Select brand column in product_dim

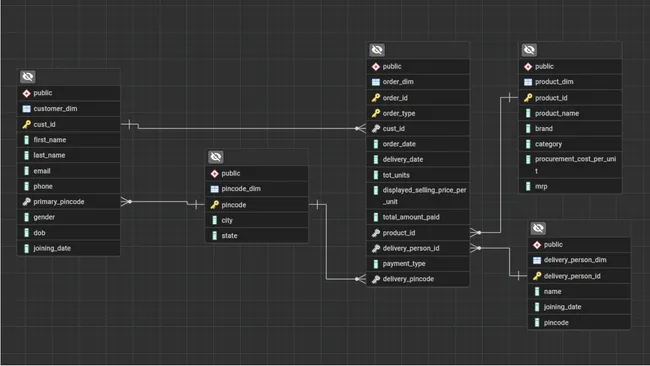coord(570,128)
